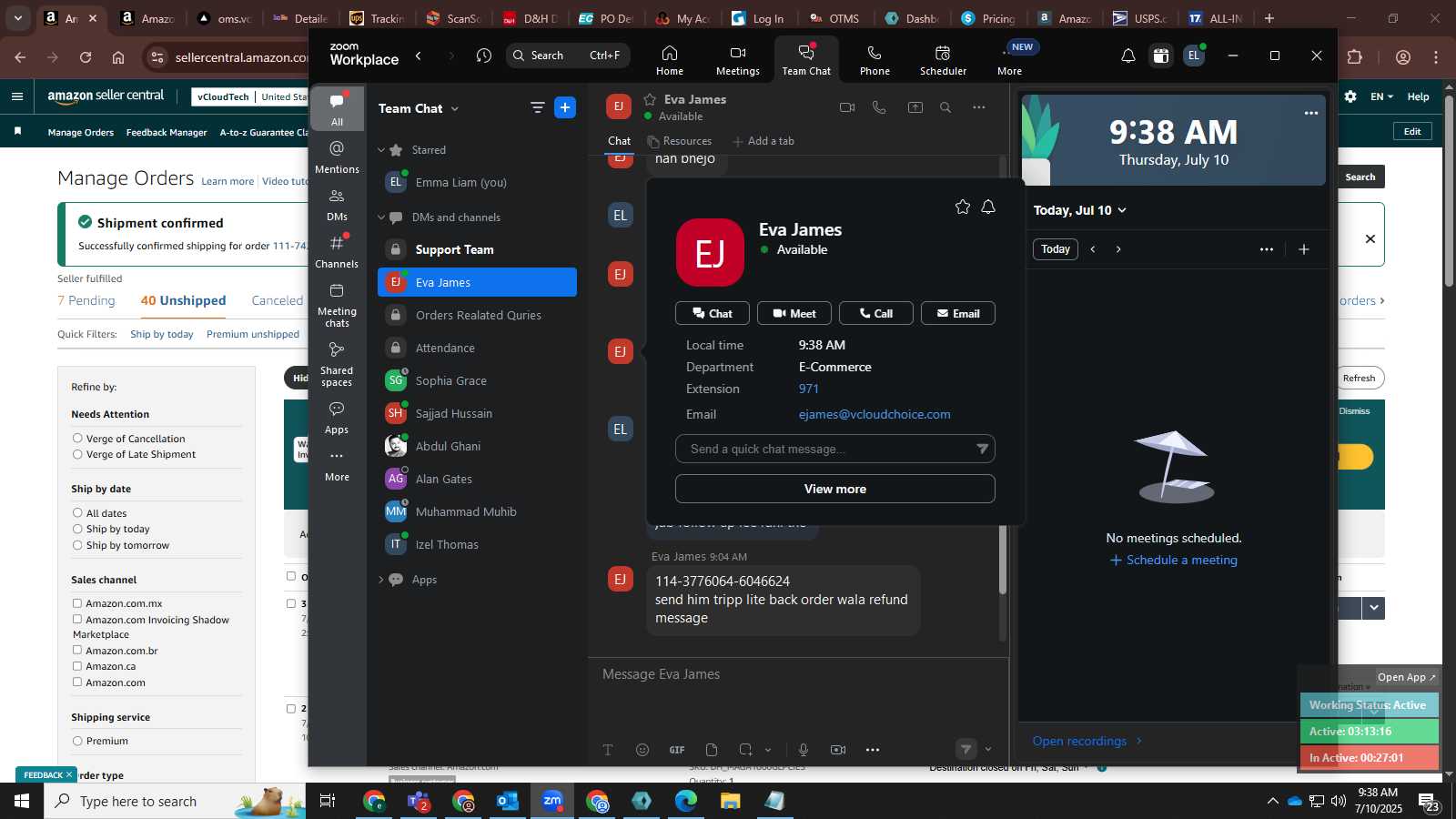
Task: Show hidden system tray icons
Action: click(1272, 801)
